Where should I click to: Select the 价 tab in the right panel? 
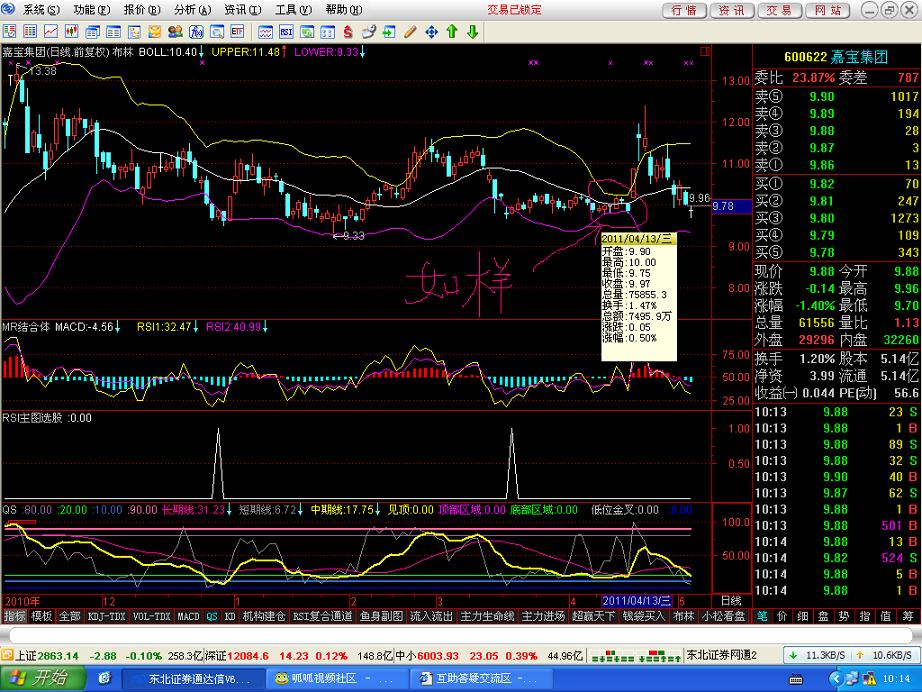click(781, 616)
